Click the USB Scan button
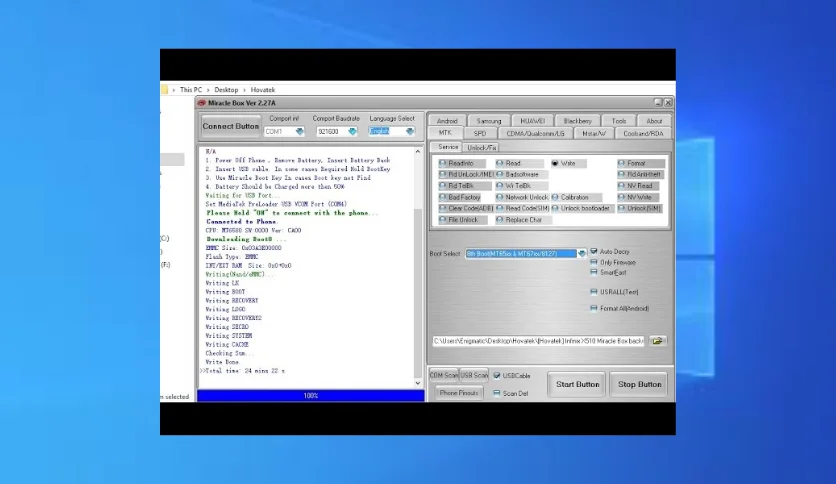This screenshot has width=836, height=484. coord(474,375)
